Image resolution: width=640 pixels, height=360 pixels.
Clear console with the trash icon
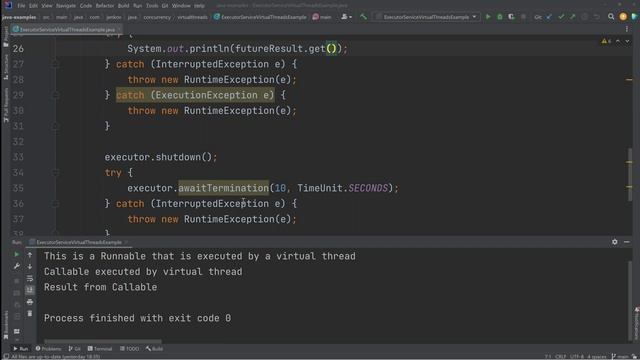30,313
